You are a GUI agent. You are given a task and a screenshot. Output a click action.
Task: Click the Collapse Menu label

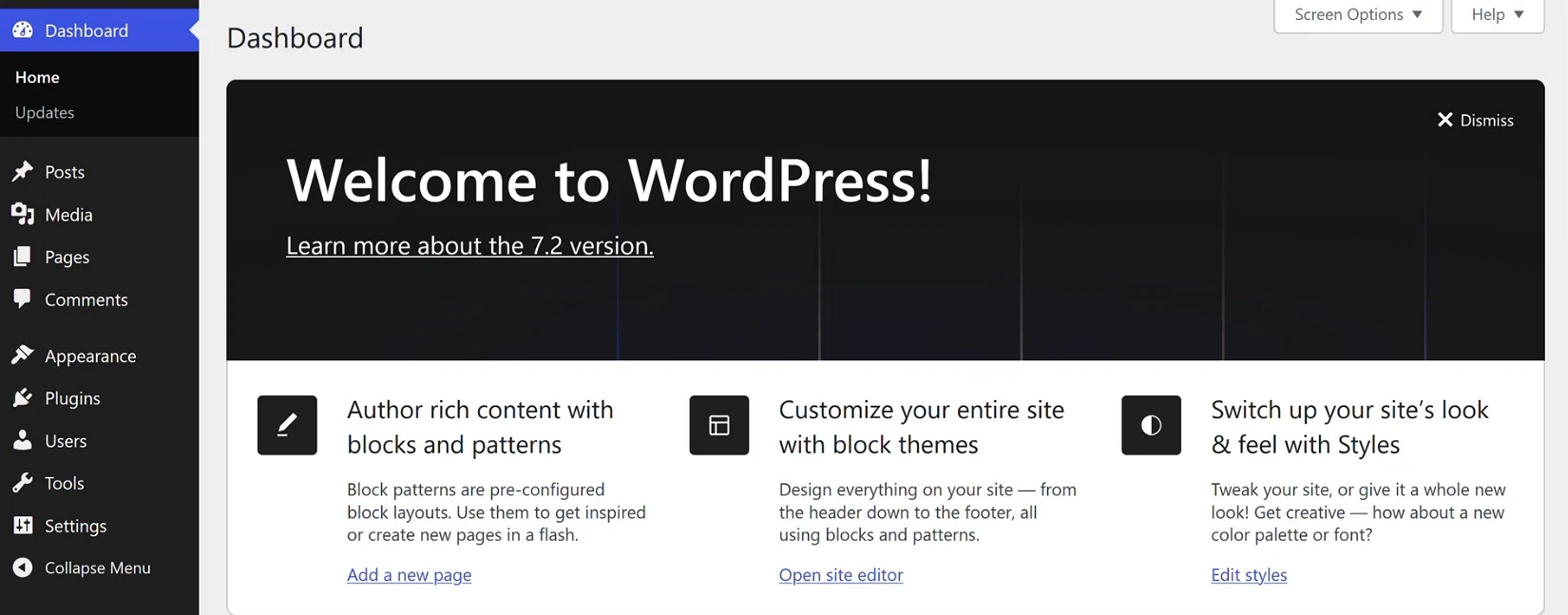pos(98,567)
